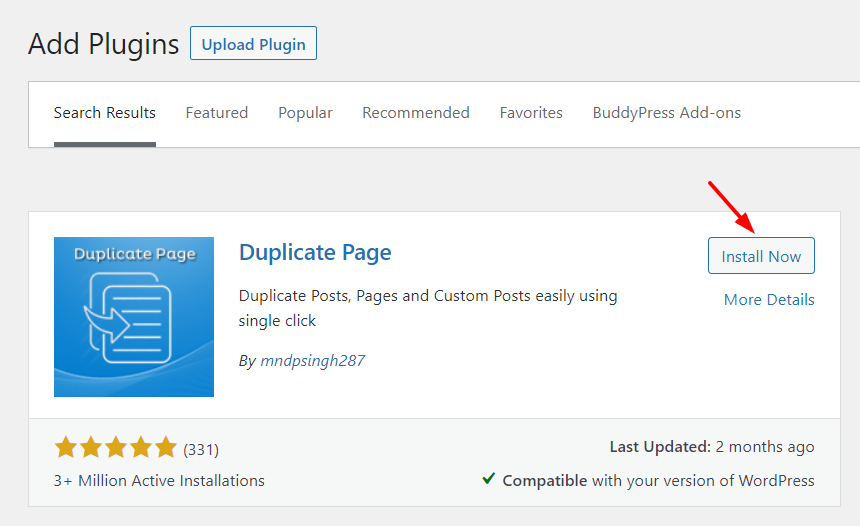
Task: Select the Favorites tab
Action: click(531, 112)
